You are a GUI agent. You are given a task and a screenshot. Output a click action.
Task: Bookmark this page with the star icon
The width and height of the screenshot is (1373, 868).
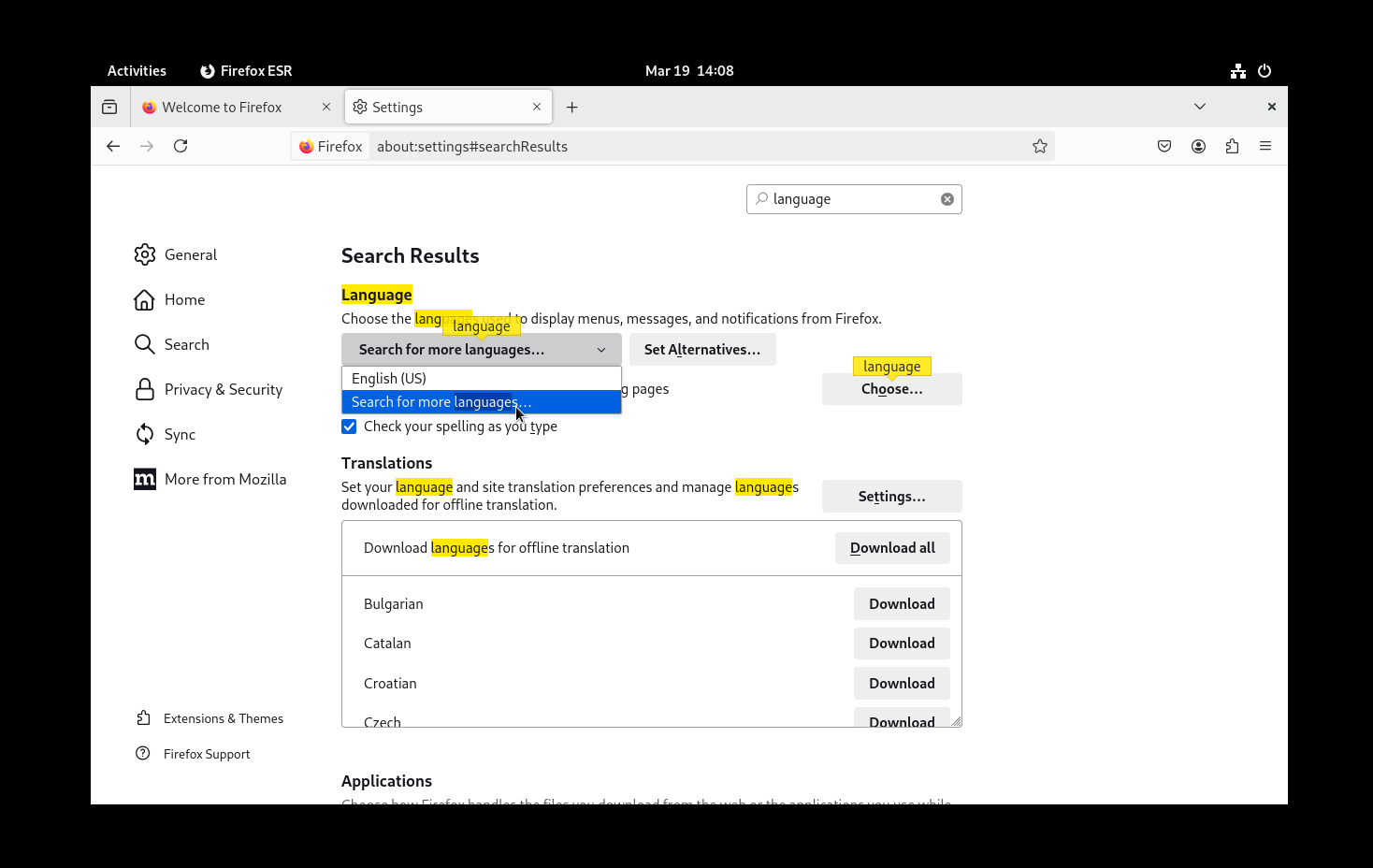[x=1039, y=146]
